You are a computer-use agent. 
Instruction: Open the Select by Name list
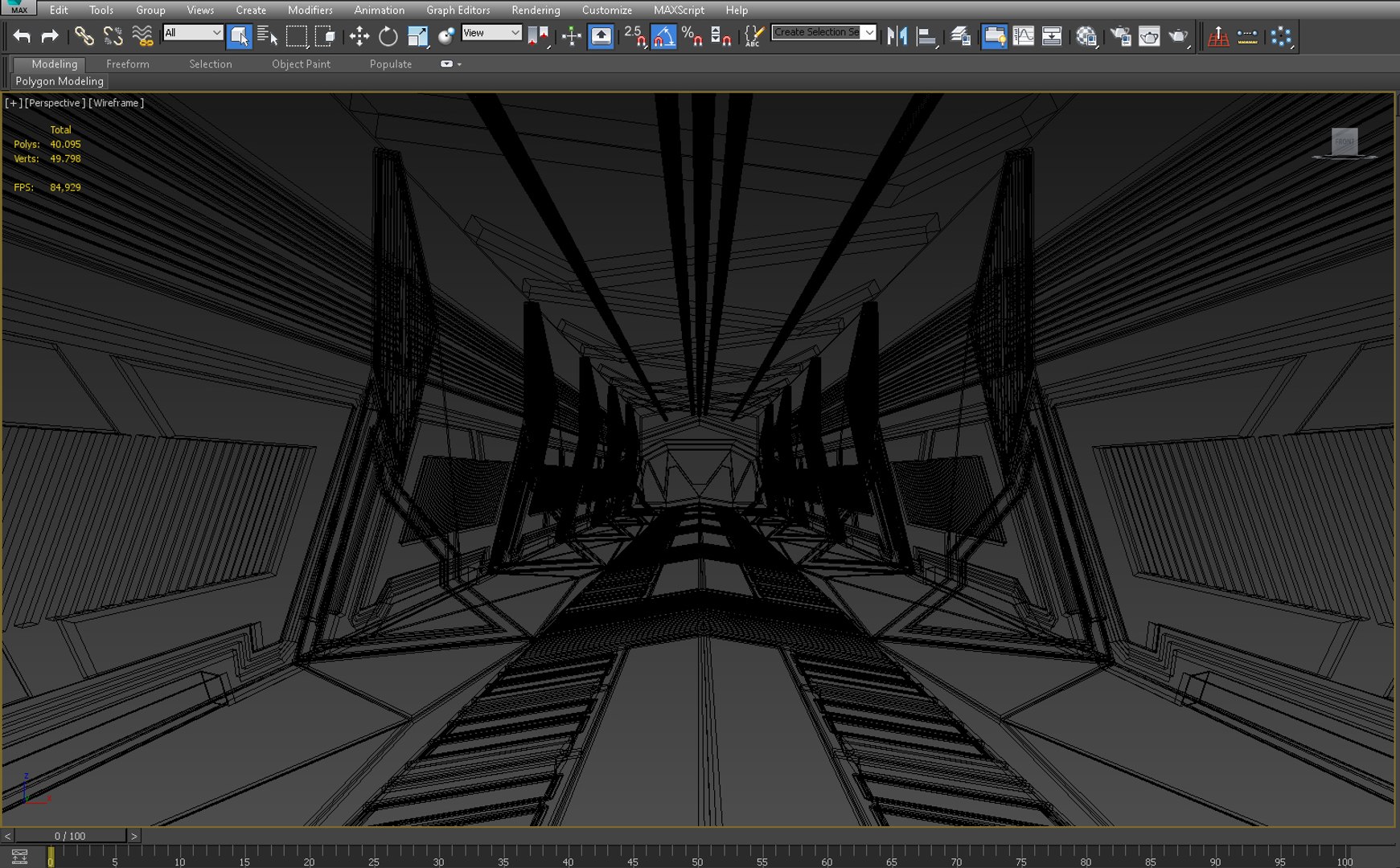[x=267, y=36]
